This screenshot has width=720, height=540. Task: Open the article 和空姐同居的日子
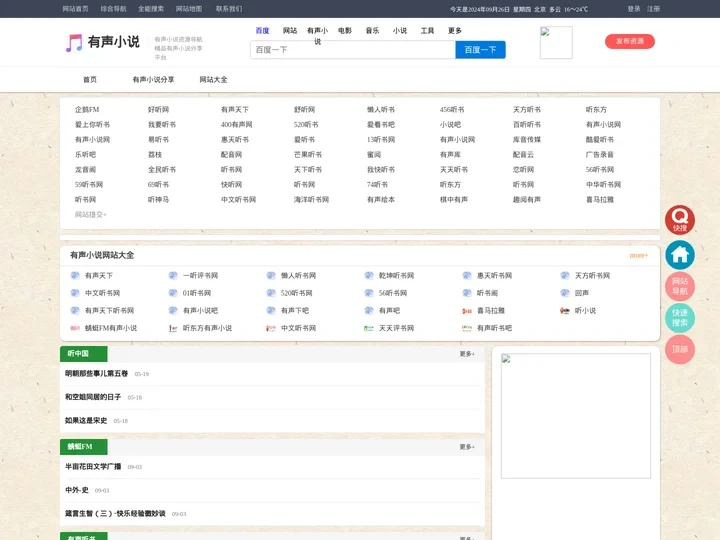(x=93, y=397)
